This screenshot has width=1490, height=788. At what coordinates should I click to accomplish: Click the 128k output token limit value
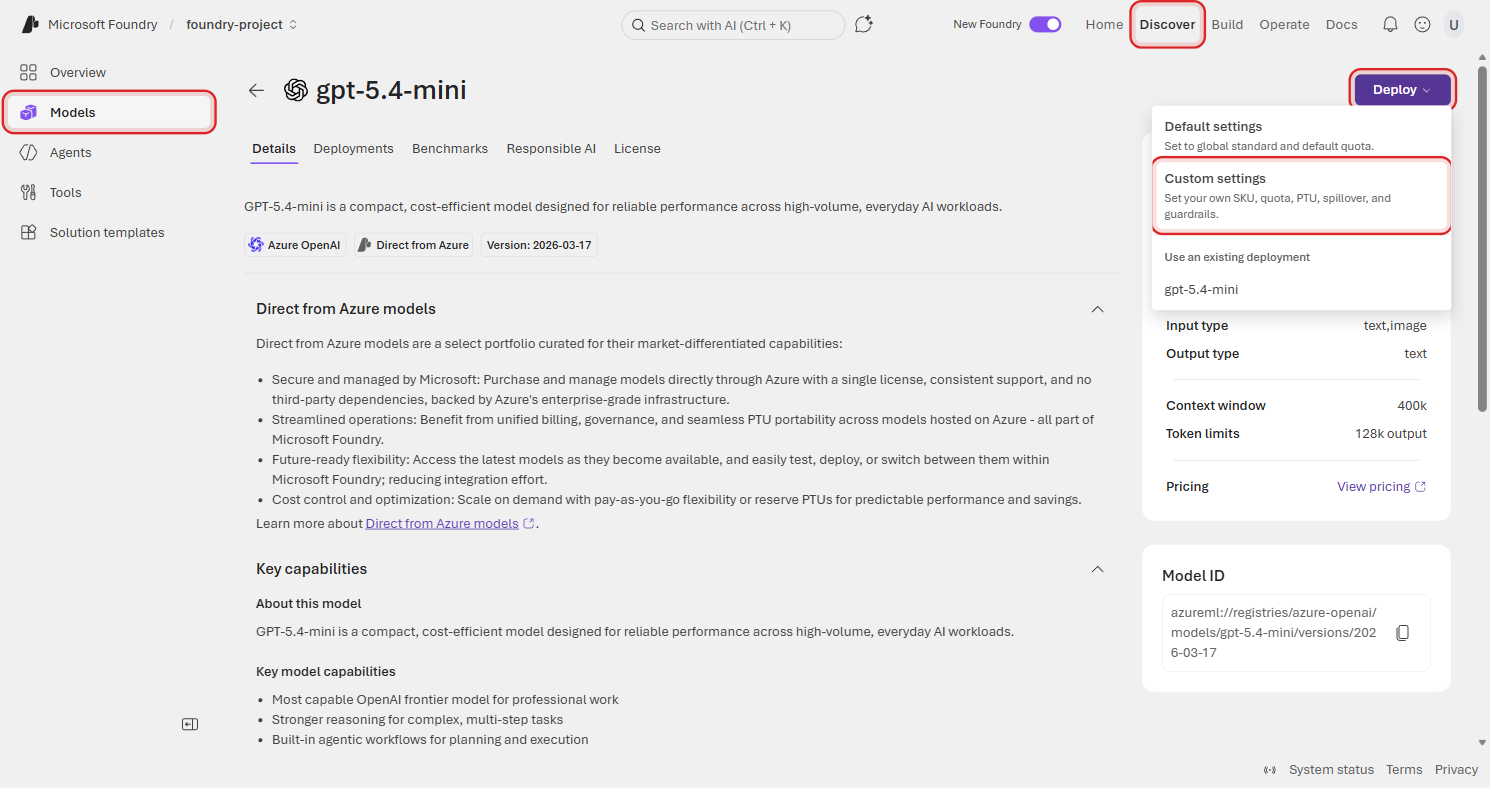[1391, 434]
